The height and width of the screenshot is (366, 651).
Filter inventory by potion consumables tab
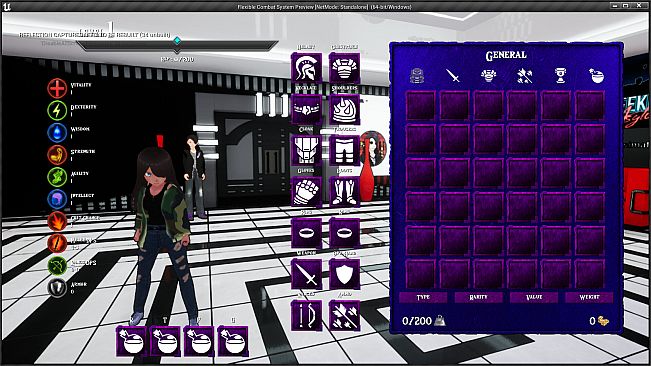(596, 76)
